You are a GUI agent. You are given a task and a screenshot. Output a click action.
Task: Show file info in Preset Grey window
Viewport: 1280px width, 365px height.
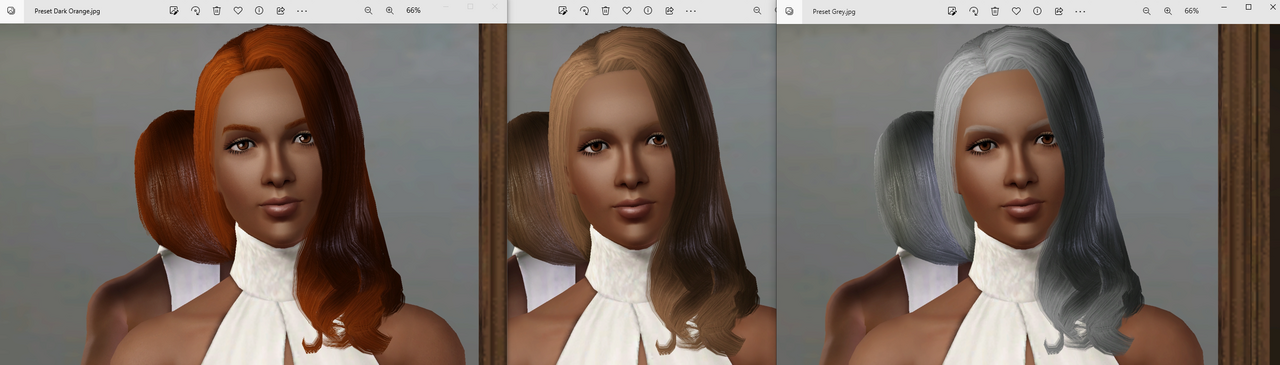pos(1037,10)
